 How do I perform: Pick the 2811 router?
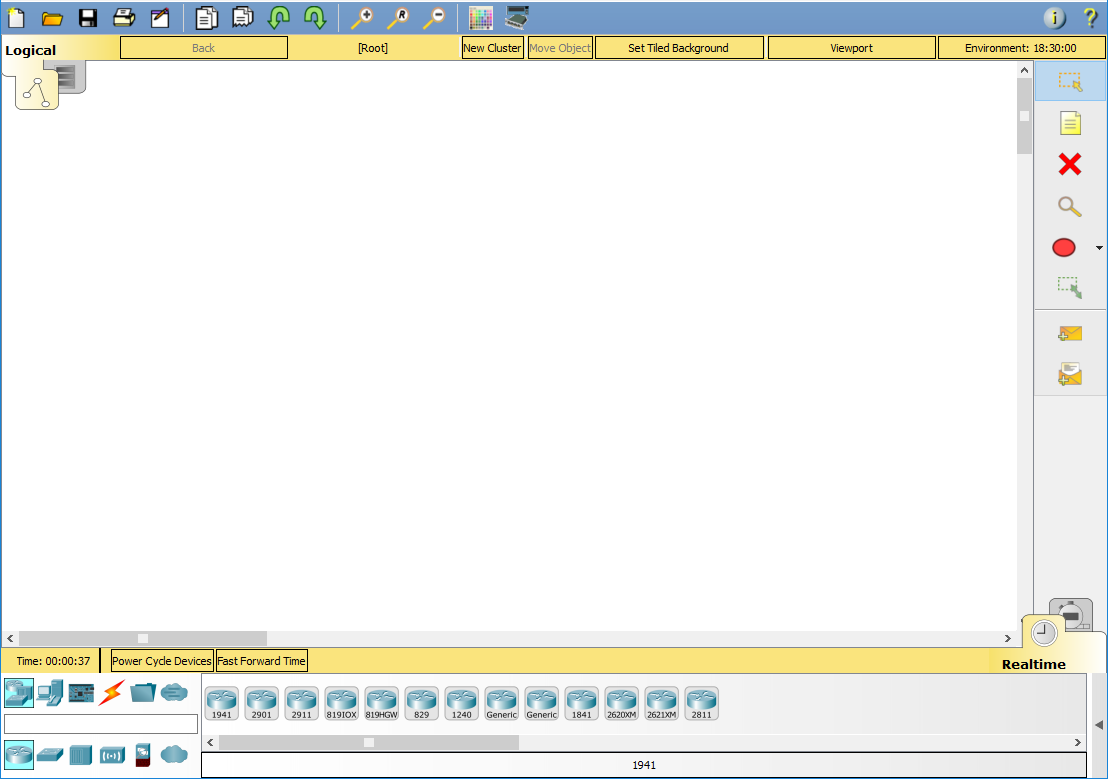(x=702, y=703)
